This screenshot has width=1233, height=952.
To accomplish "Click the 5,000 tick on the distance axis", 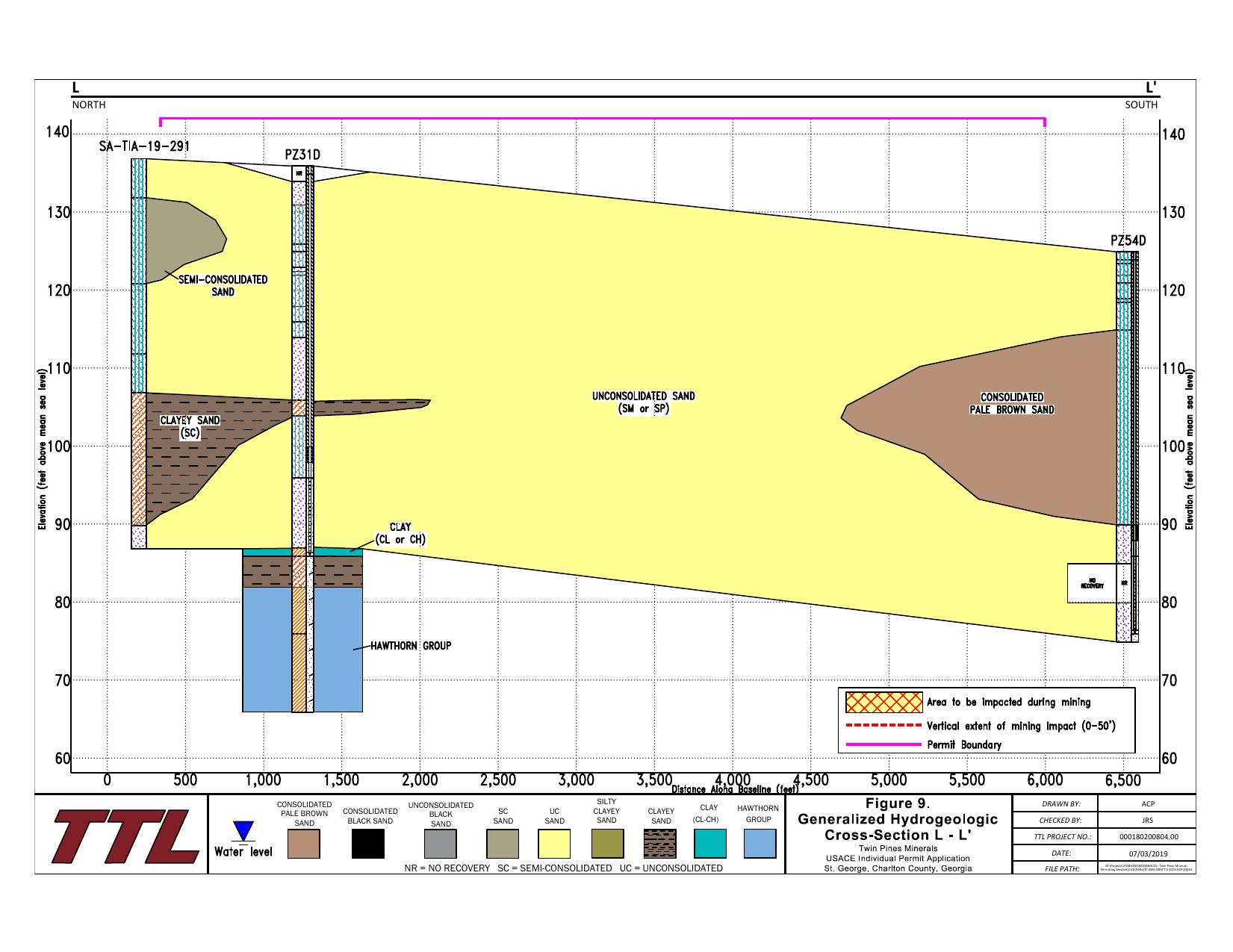I will click(x=889, y=780).
